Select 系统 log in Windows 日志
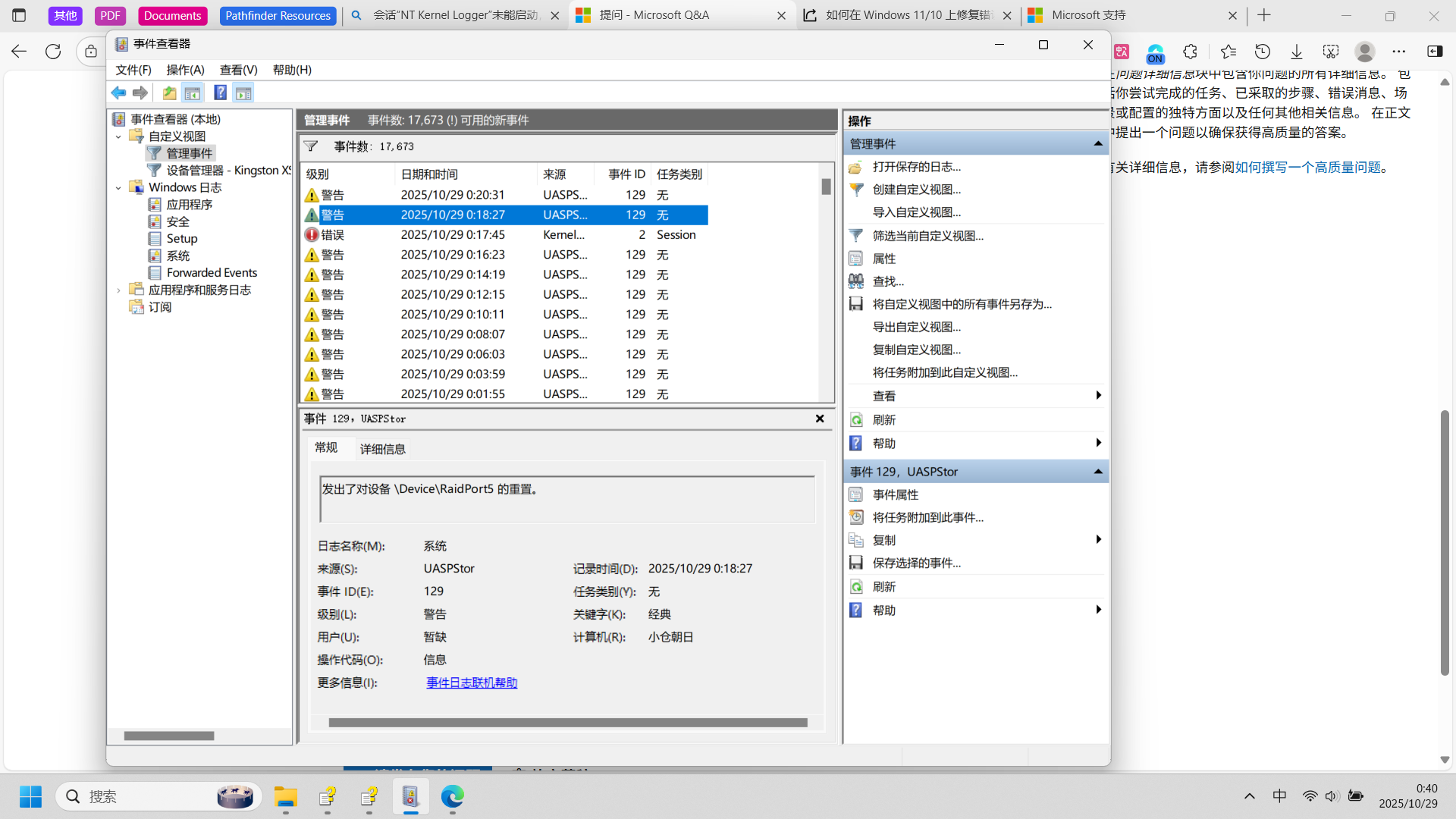Viewport: 1456px width, 819px height. [177, 256]
